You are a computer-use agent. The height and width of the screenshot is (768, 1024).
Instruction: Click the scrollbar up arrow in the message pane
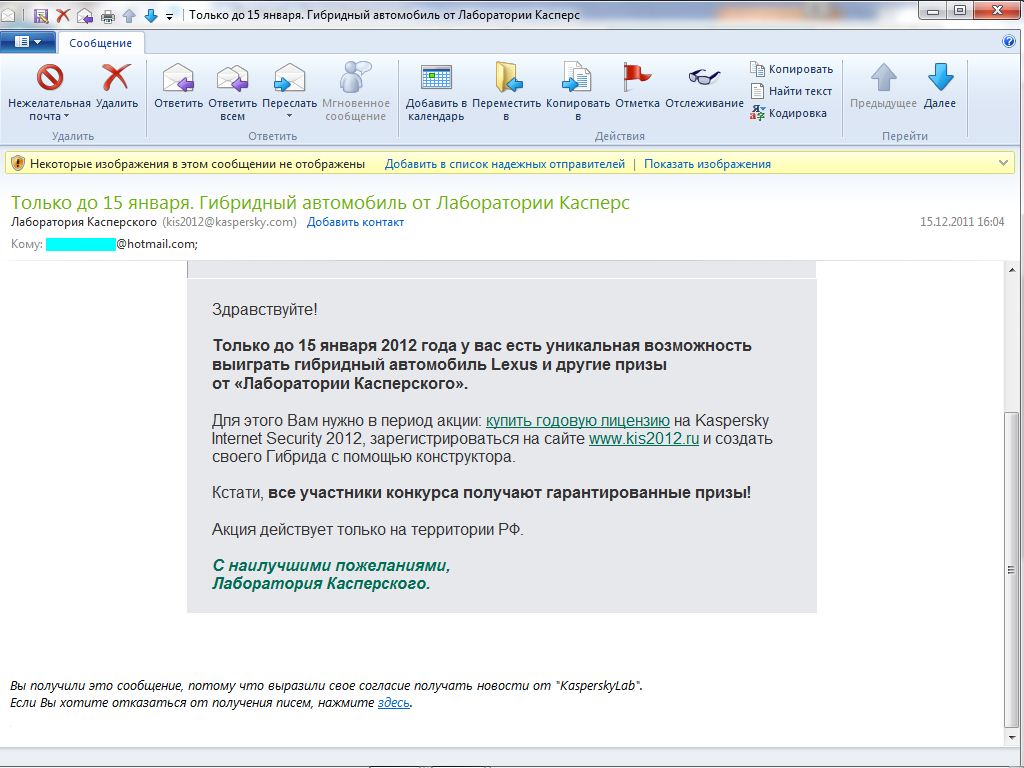point(1011,270)
